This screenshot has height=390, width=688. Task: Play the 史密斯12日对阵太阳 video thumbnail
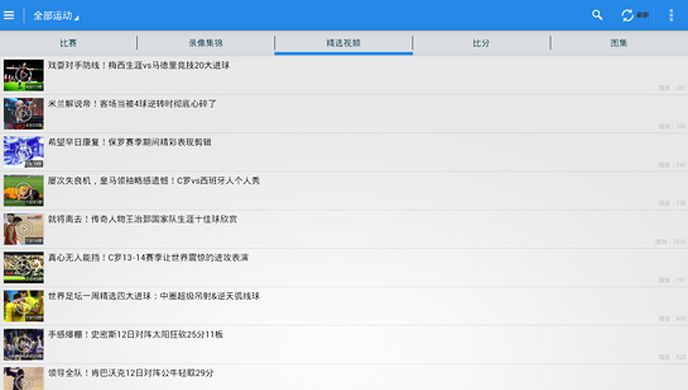(x=24, y=344)
